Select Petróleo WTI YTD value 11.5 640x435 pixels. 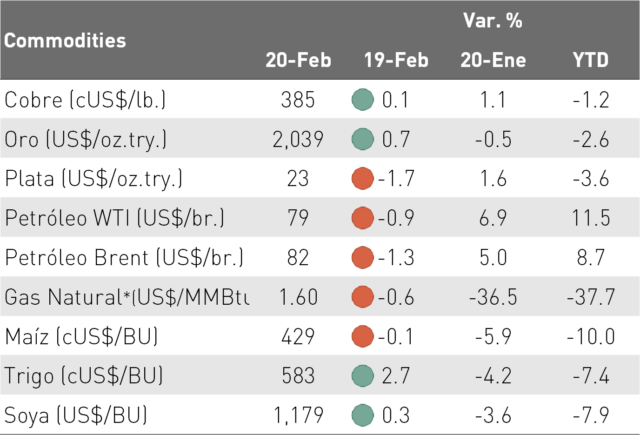pos(591,218)
